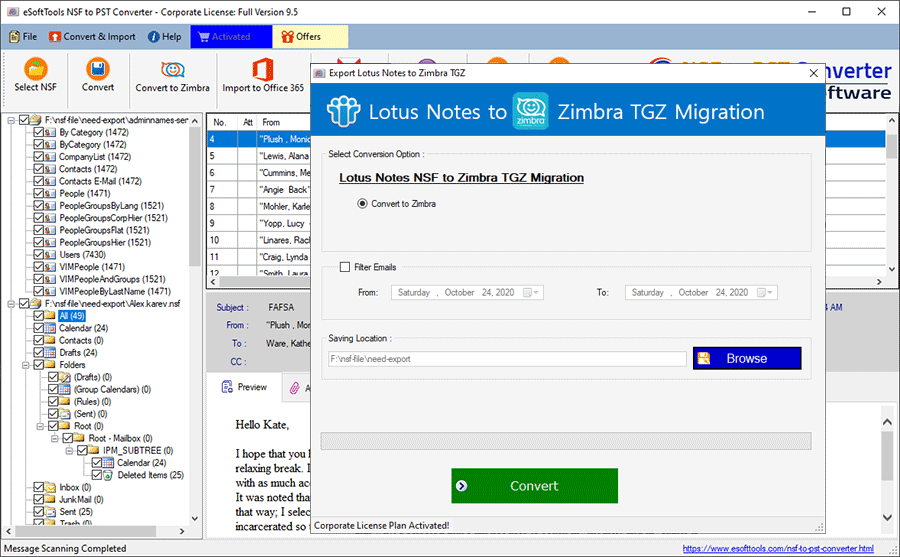
Task: Click the Users (7430) view icon
Action: click(x=51, y=254)
